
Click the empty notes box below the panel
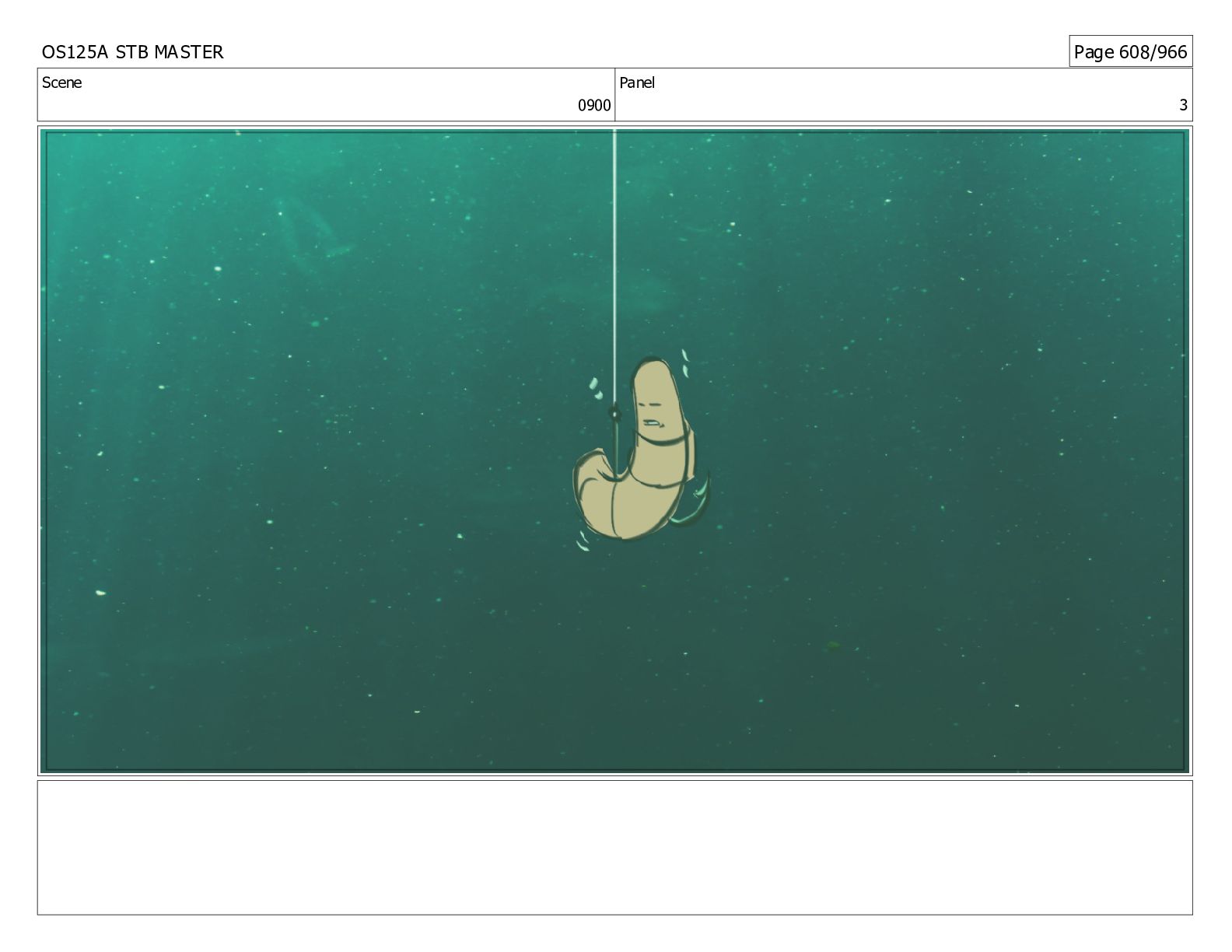pyautogui.click(x=614, y=848)
